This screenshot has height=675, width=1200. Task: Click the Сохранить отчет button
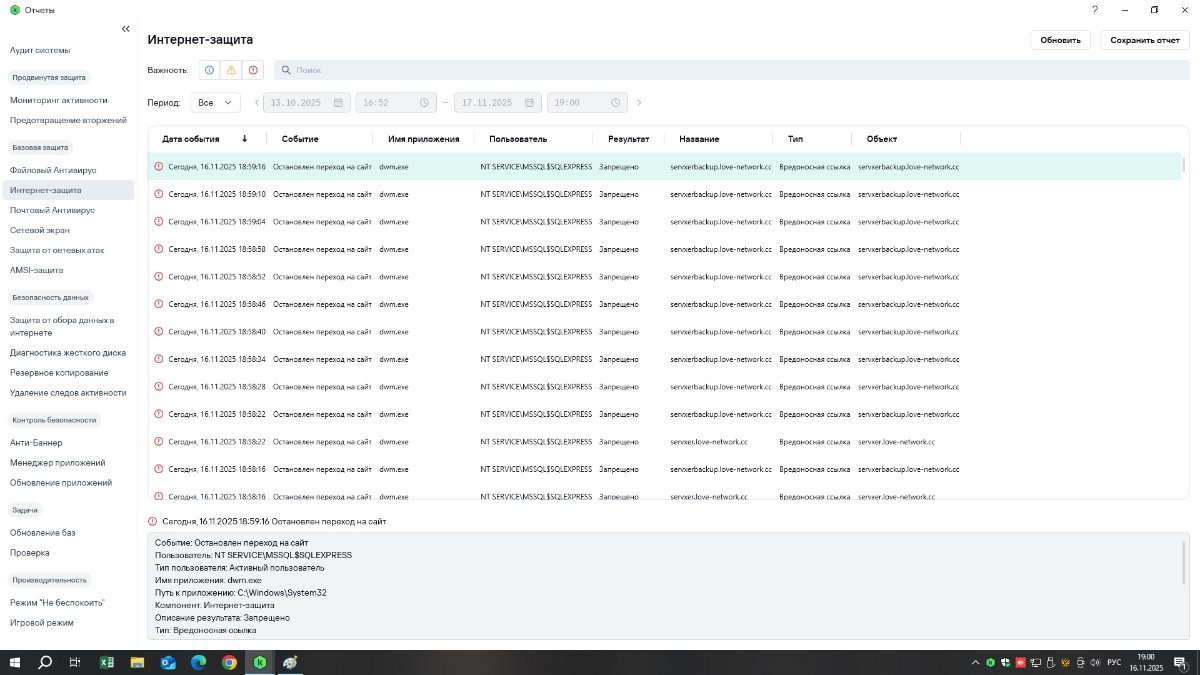click(1144, 41)
